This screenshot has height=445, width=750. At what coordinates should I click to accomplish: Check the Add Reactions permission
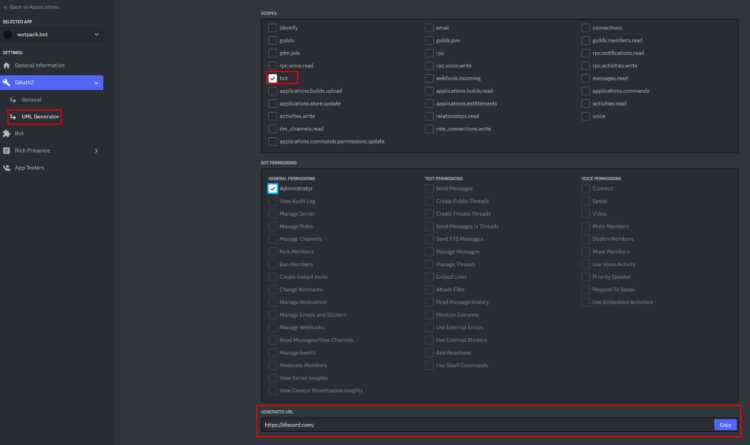[x=429, y=353]
